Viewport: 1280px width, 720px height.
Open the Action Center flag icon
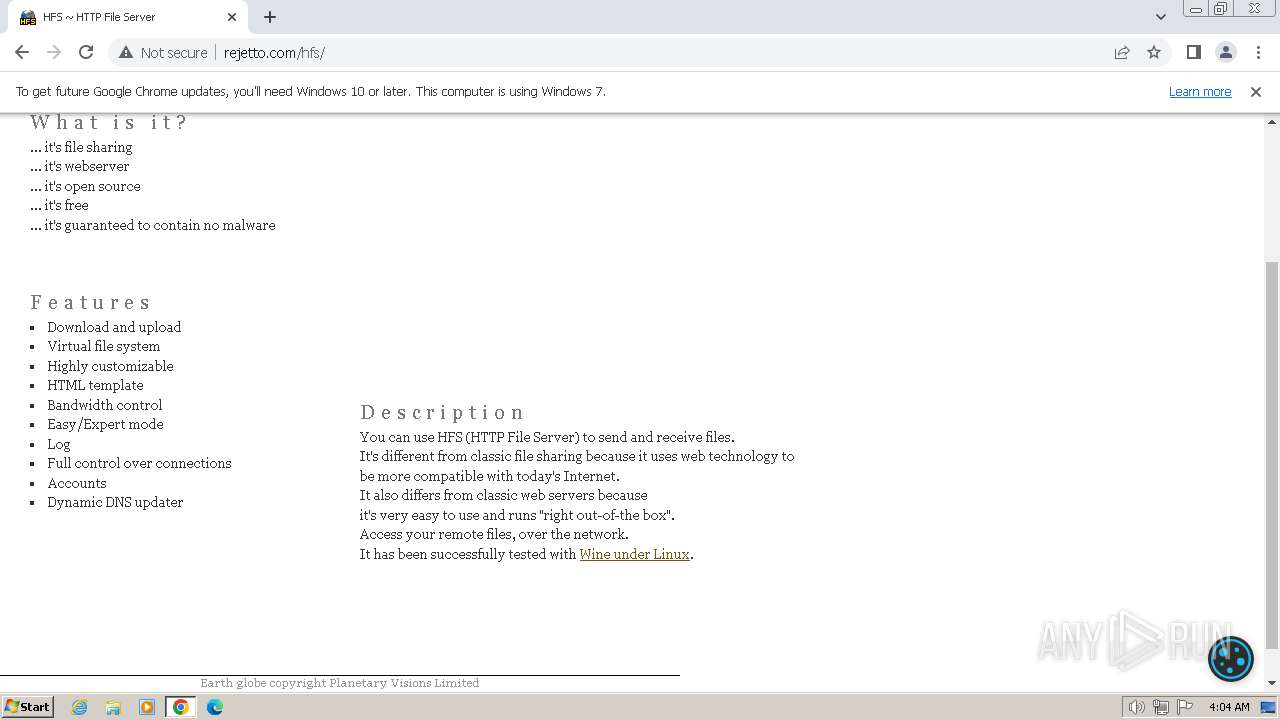pos(1184,707)
